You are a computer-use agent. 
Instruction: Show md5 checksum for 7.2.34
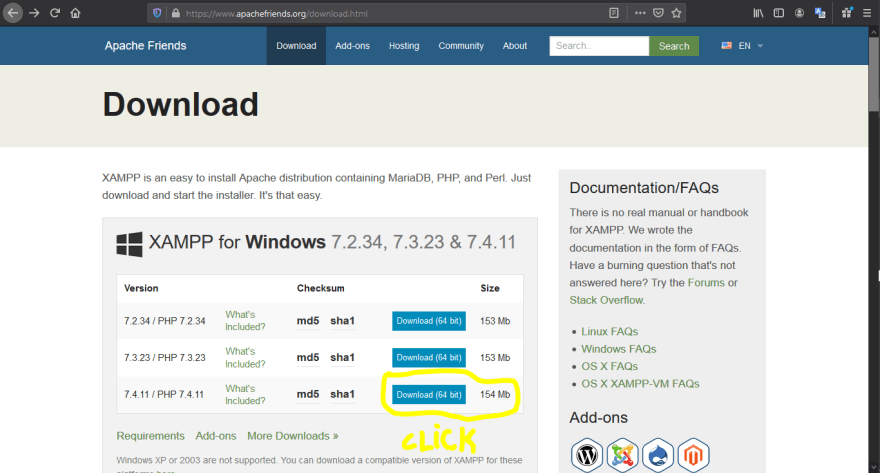point(308,321)
